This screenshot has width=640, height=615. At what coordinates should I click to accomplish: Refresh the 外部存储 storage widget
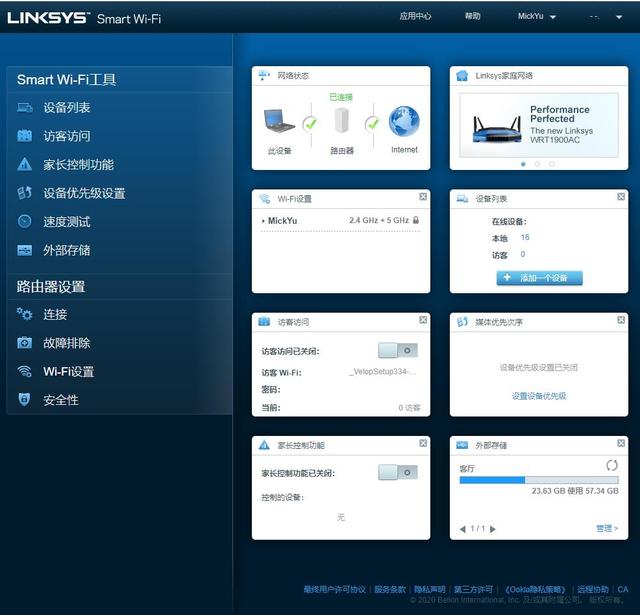pyautogui.click(x=612, y=466)
